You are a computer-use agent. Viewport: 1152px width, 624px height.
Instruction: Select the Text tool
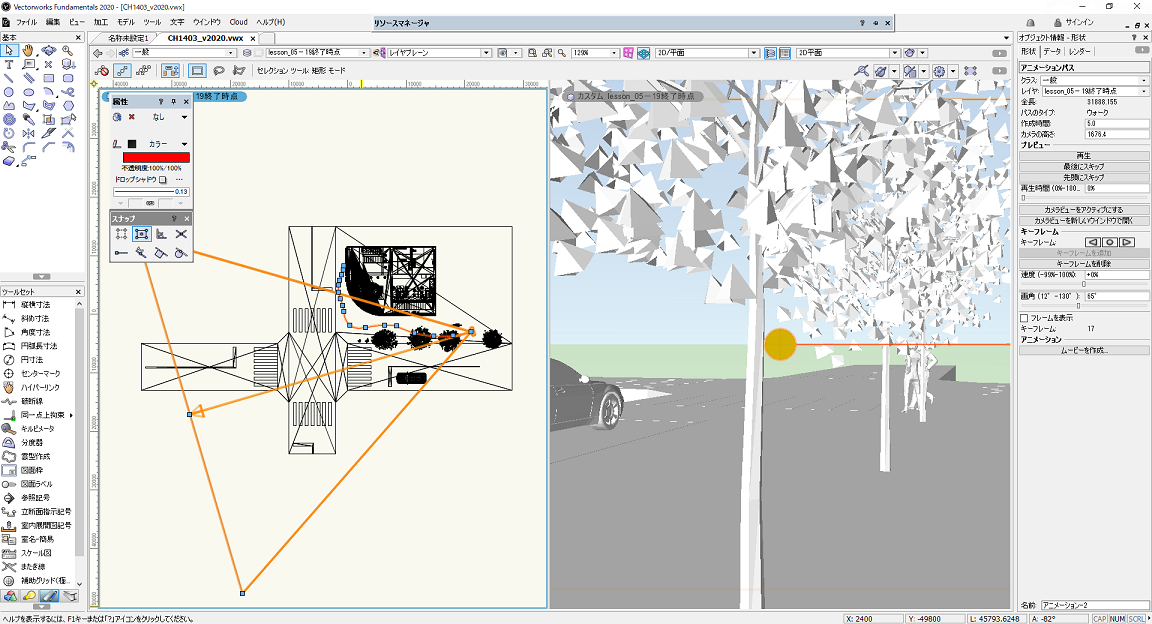pos(9,65)
